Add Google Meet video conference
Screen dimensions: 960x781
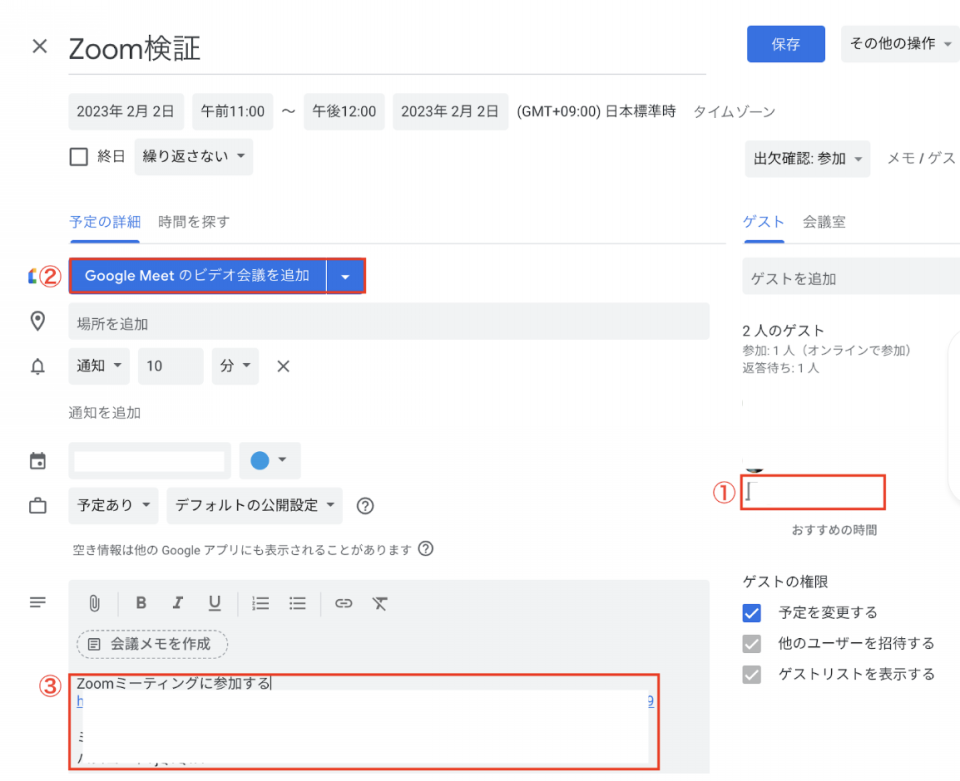pos(197,276)
